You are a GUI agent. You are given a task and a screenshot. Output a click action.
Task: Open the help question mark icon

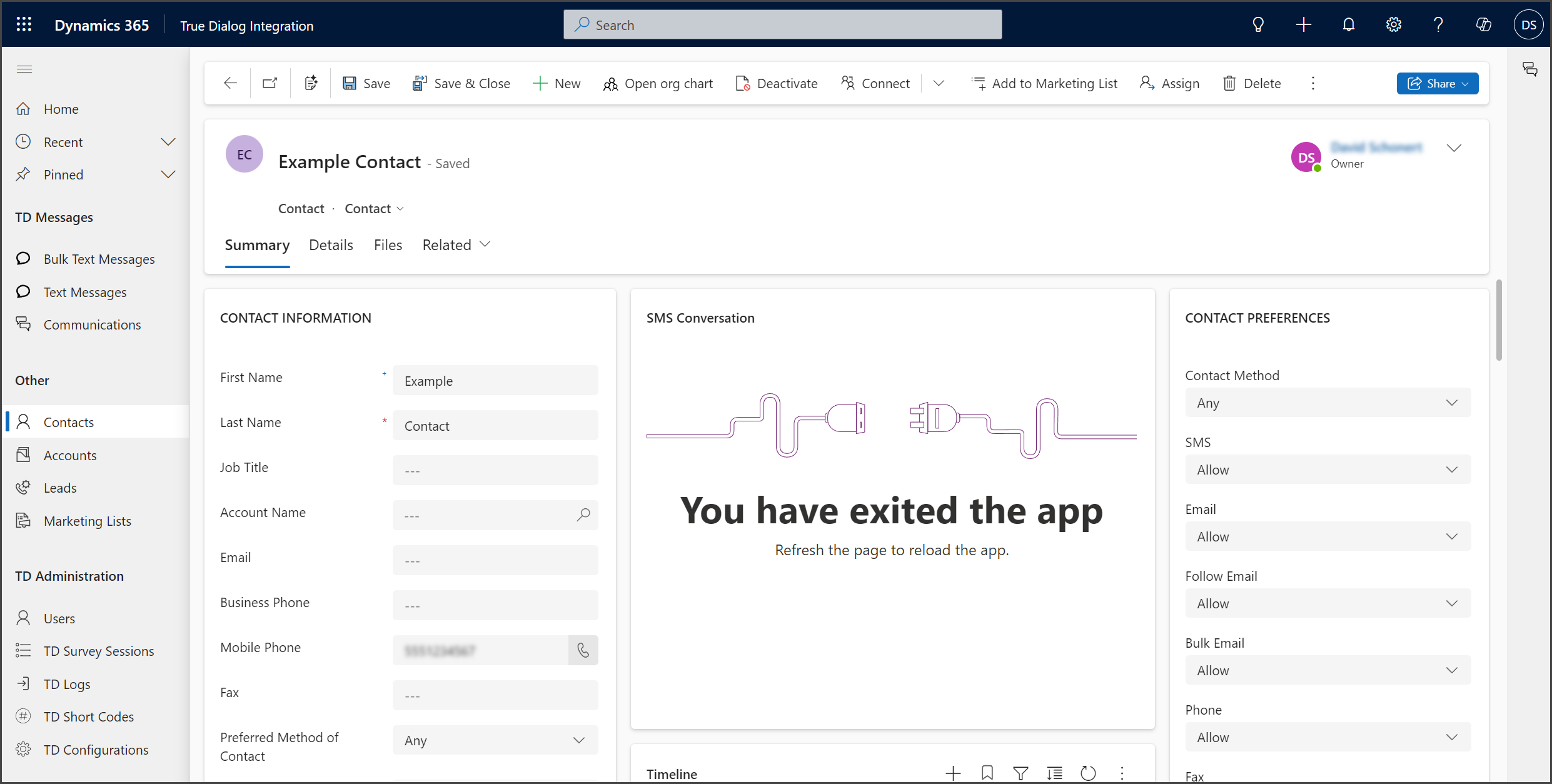[1438, 24]
